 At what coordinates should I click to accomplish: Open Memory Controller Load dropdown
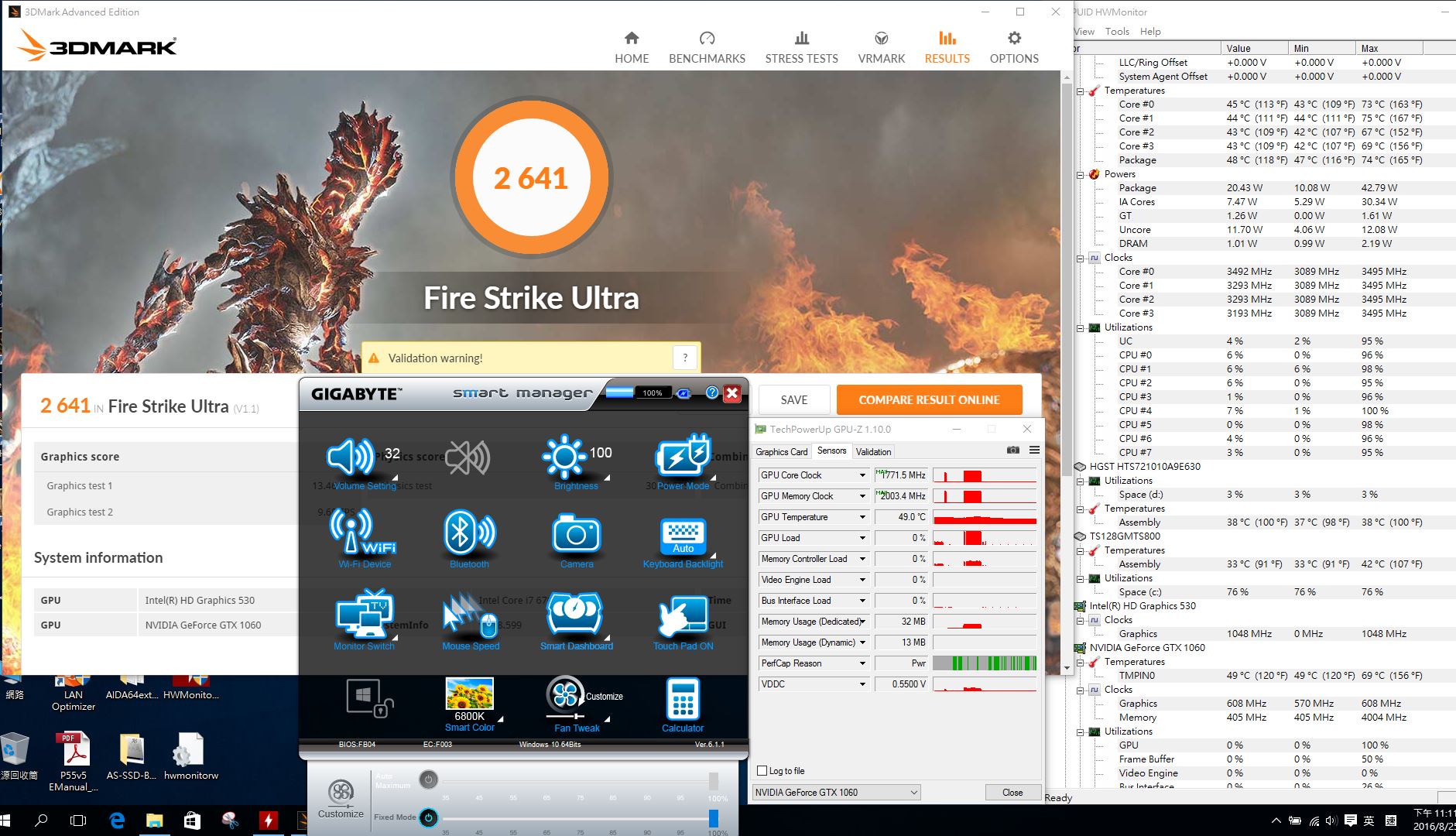click(x=862, y=559)
